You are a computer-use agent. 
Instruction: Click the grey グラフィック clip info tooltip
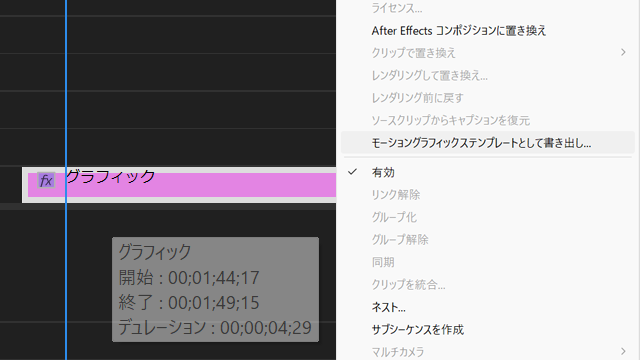[x=216, y=289]
